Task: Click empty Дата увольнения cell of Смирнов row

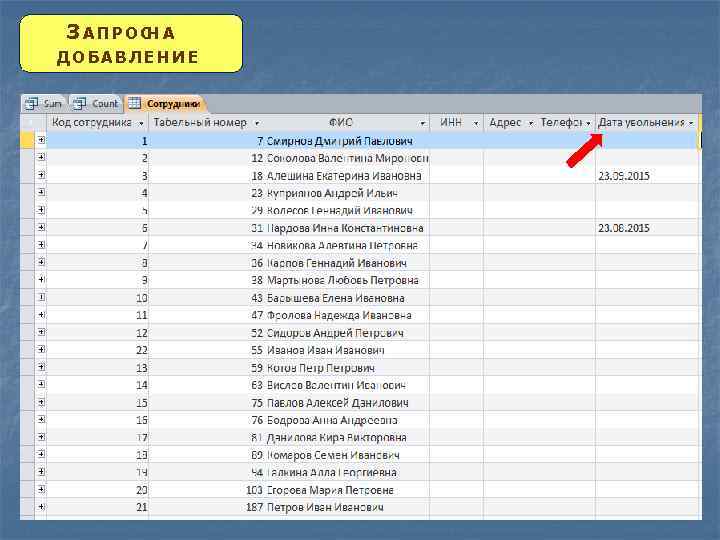Action: [647, 141]
